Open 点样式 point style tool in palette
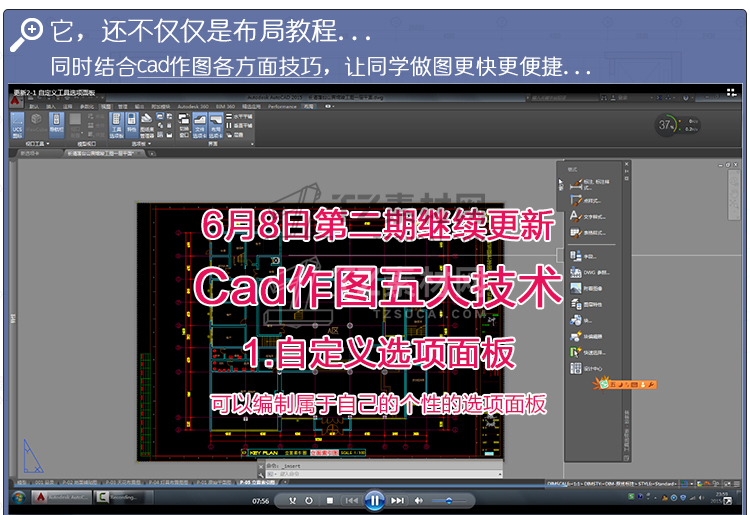The height and width of the screenshot is (515, 750). (586, 200)
